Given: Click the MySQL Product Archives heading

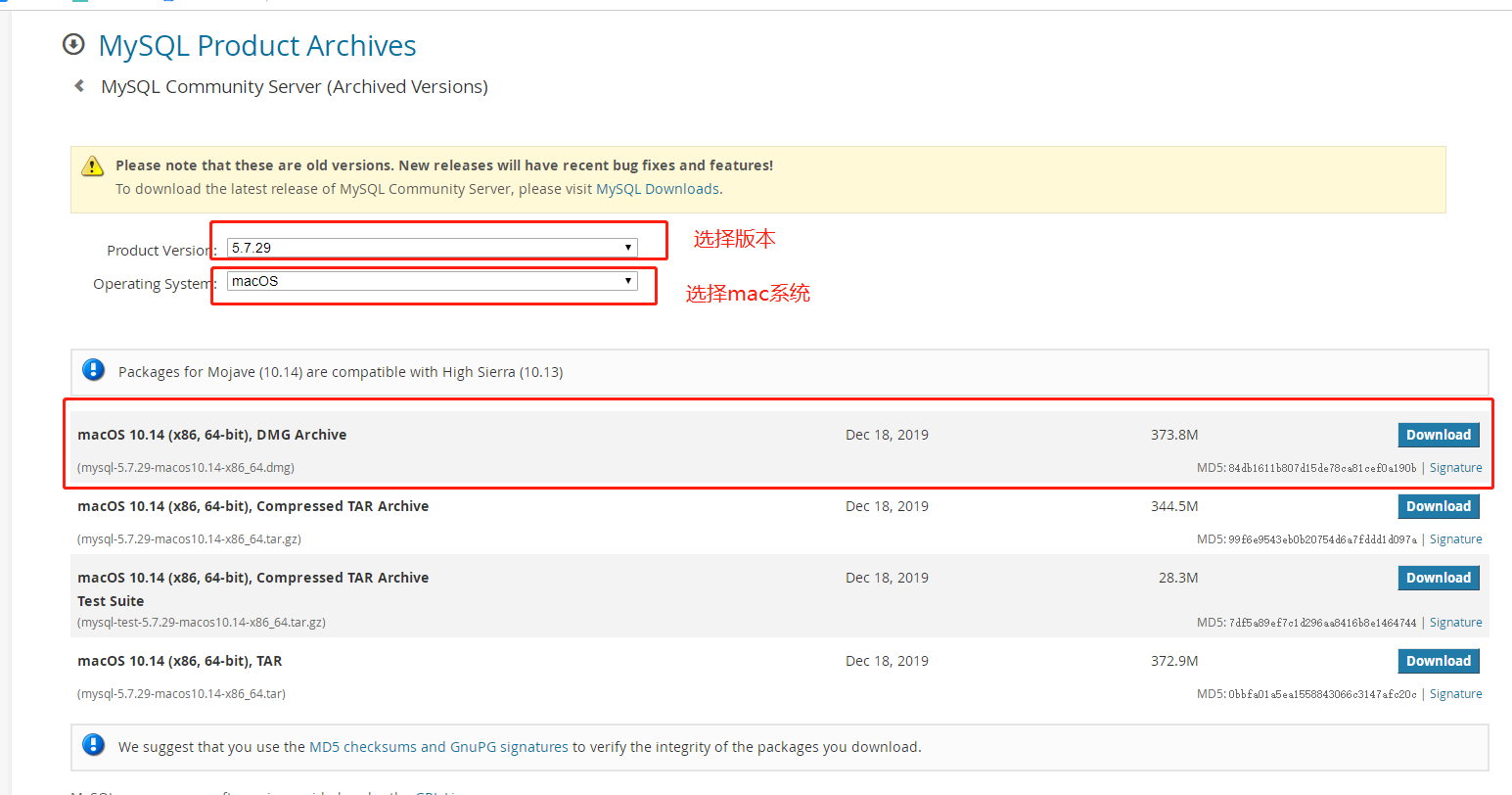Looking at the screenshot, I should tap(257, 46).
